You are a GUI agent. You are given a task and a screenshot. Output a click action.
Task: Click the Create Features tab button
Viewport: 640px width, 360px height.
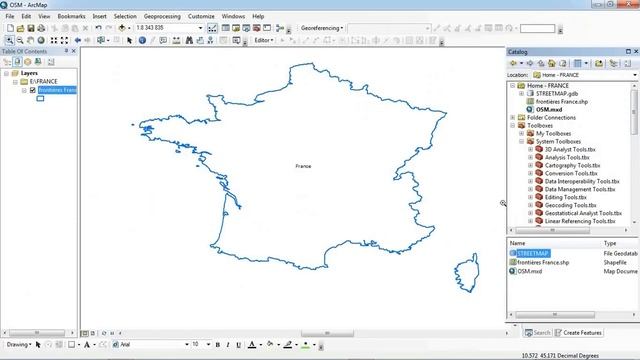[x=578, y=333]
